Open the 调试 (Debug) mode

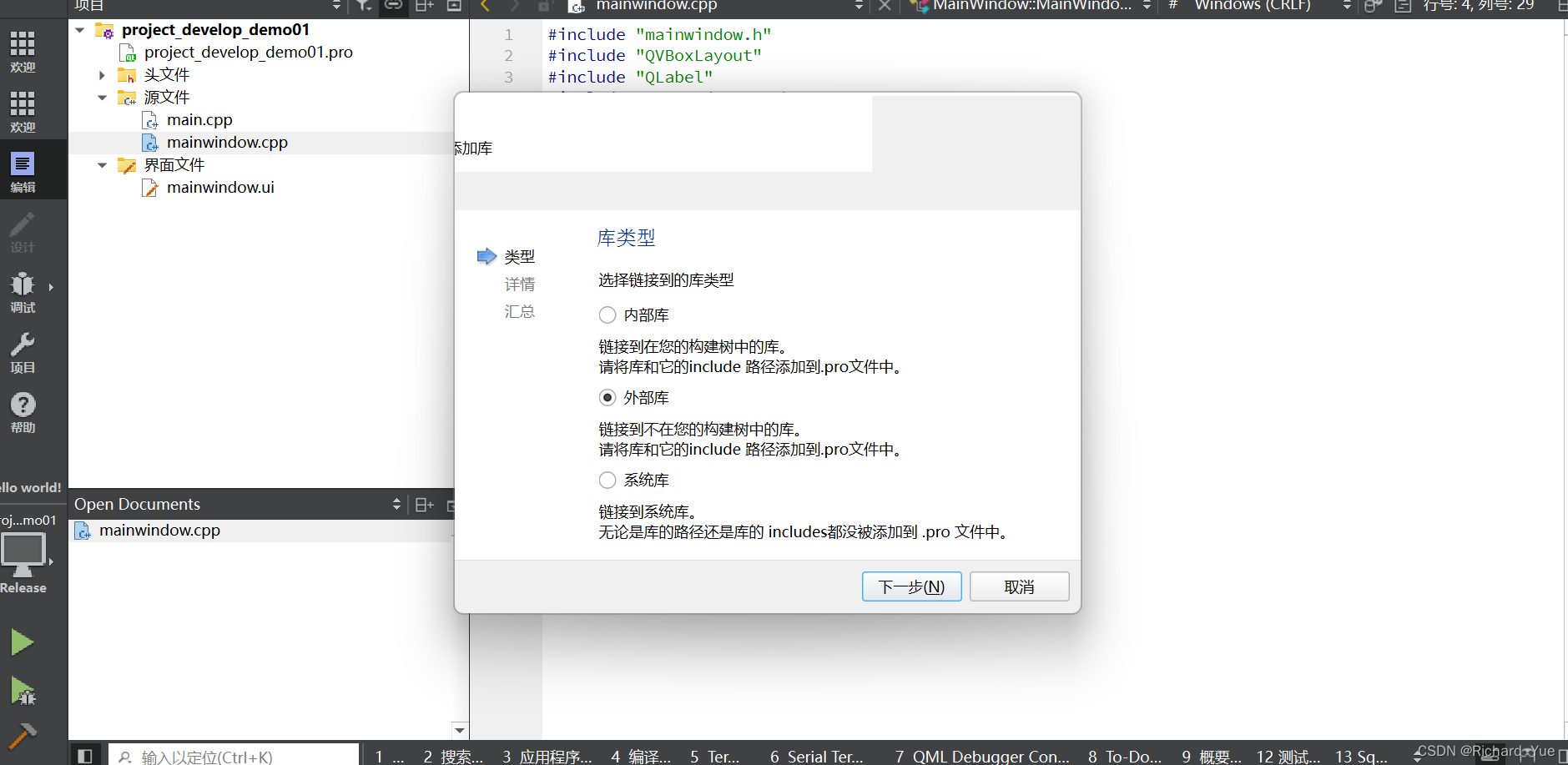pyautogui.click(x=23, y=292)
